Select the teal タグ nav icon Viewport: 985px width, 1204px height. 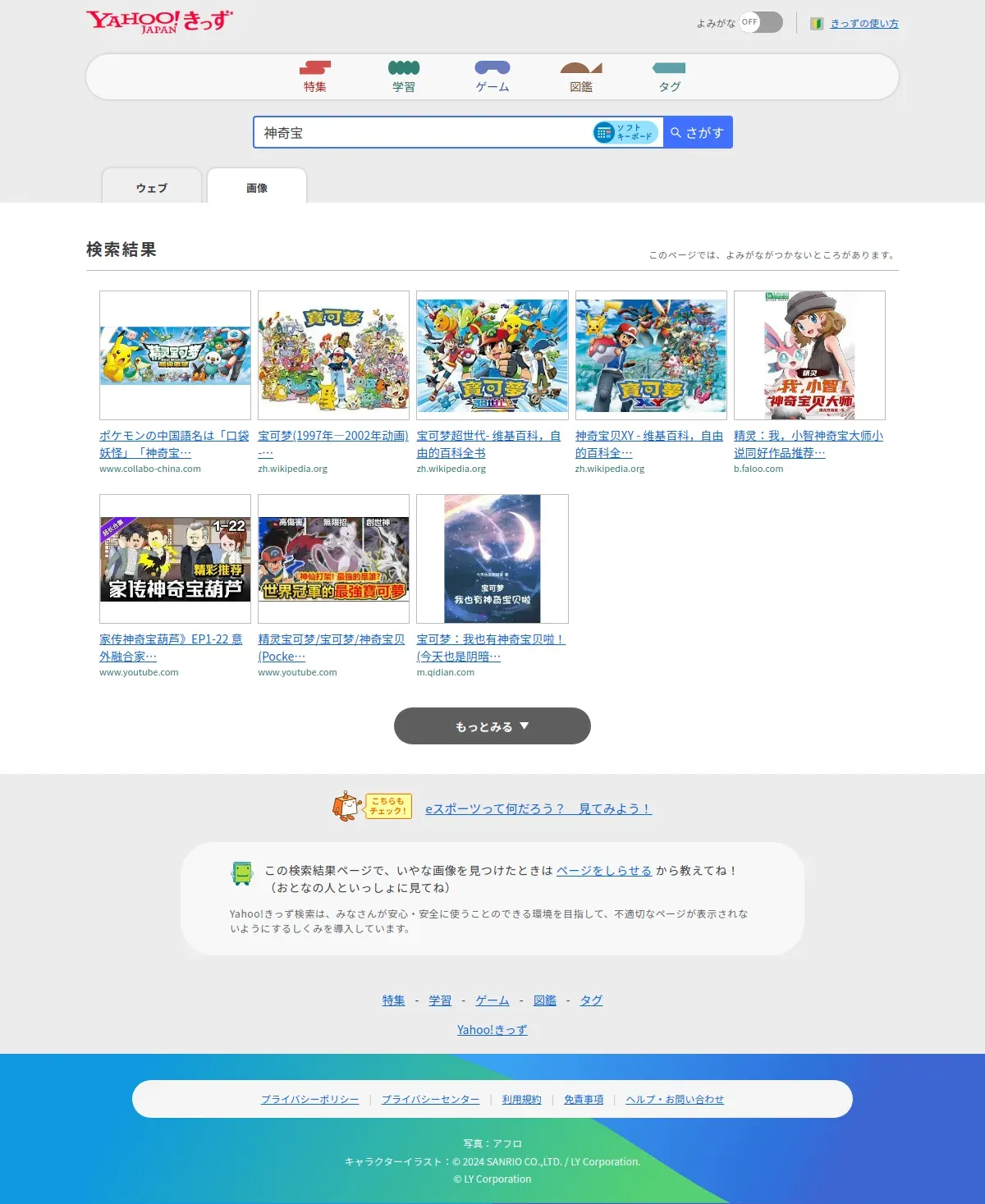pos(669,67)
